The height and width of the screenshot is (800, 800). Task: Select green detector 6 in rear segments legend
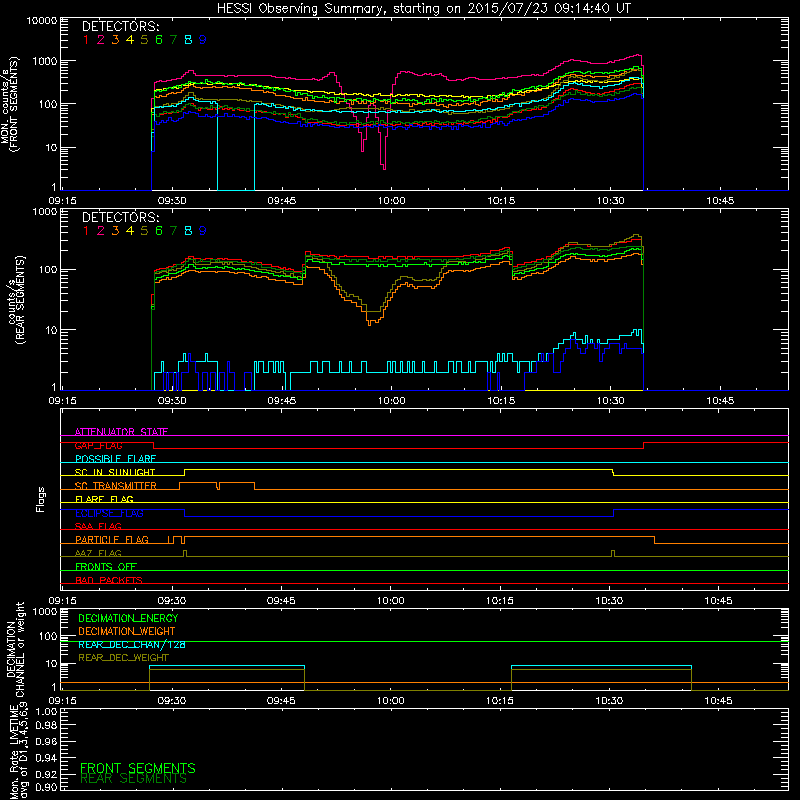159,231
